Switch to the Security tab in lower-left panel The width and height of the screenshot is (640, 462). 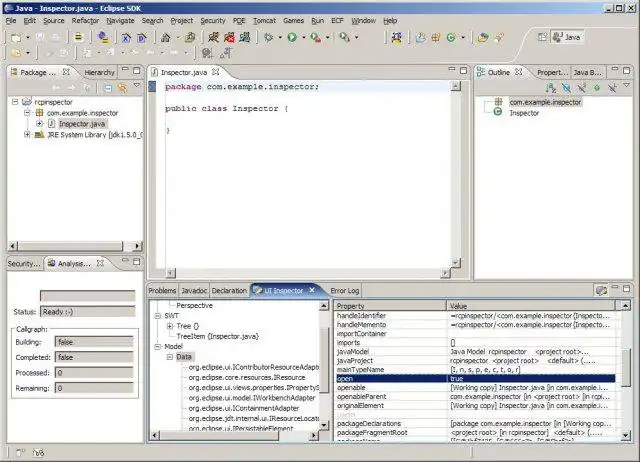pos(24,264)
